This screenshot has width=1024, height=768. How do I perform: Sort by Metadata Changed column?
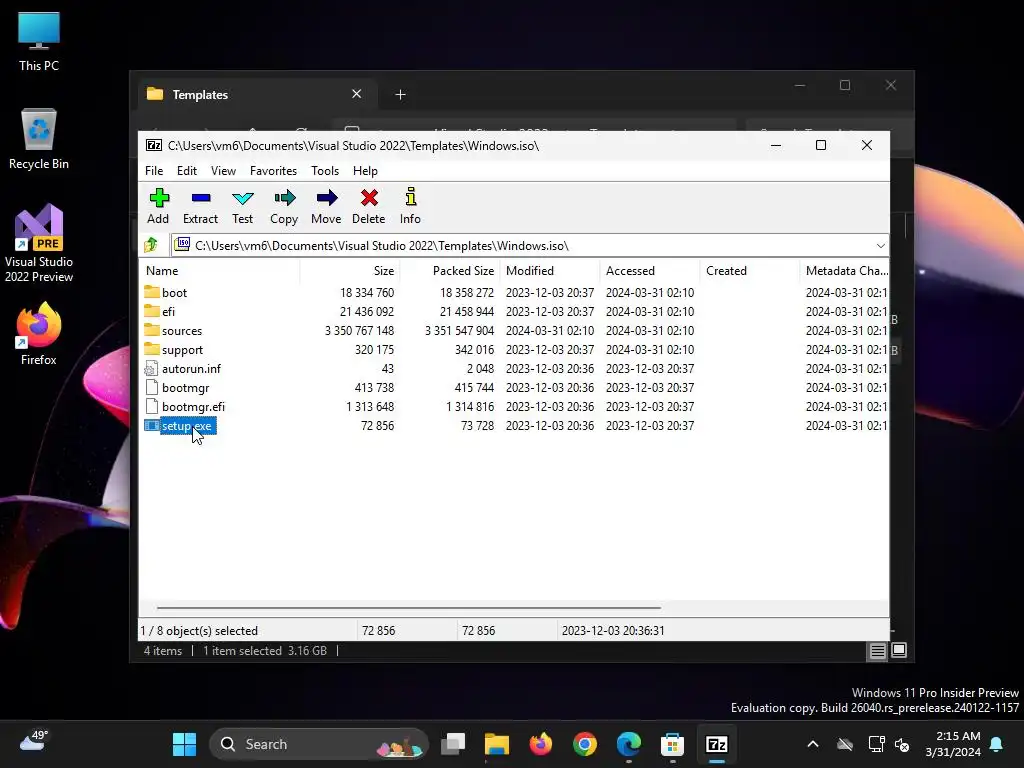(845, 270)
